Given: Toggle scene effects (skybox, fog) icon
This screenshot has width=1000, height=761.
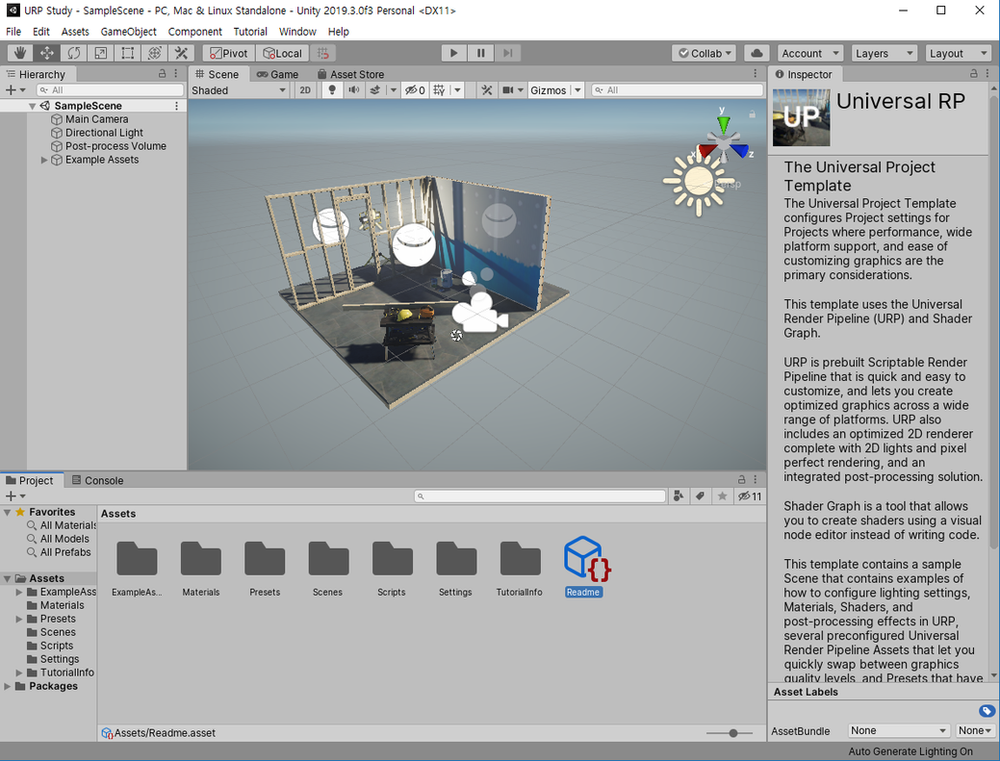Looking at the screenshot, I should [376, 90].
